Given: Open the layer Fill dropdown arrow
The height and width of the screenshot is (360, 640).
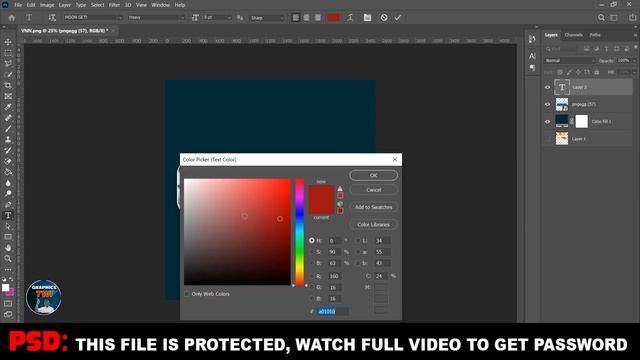Looking at the screenshot, I should (x=634, y=72).
